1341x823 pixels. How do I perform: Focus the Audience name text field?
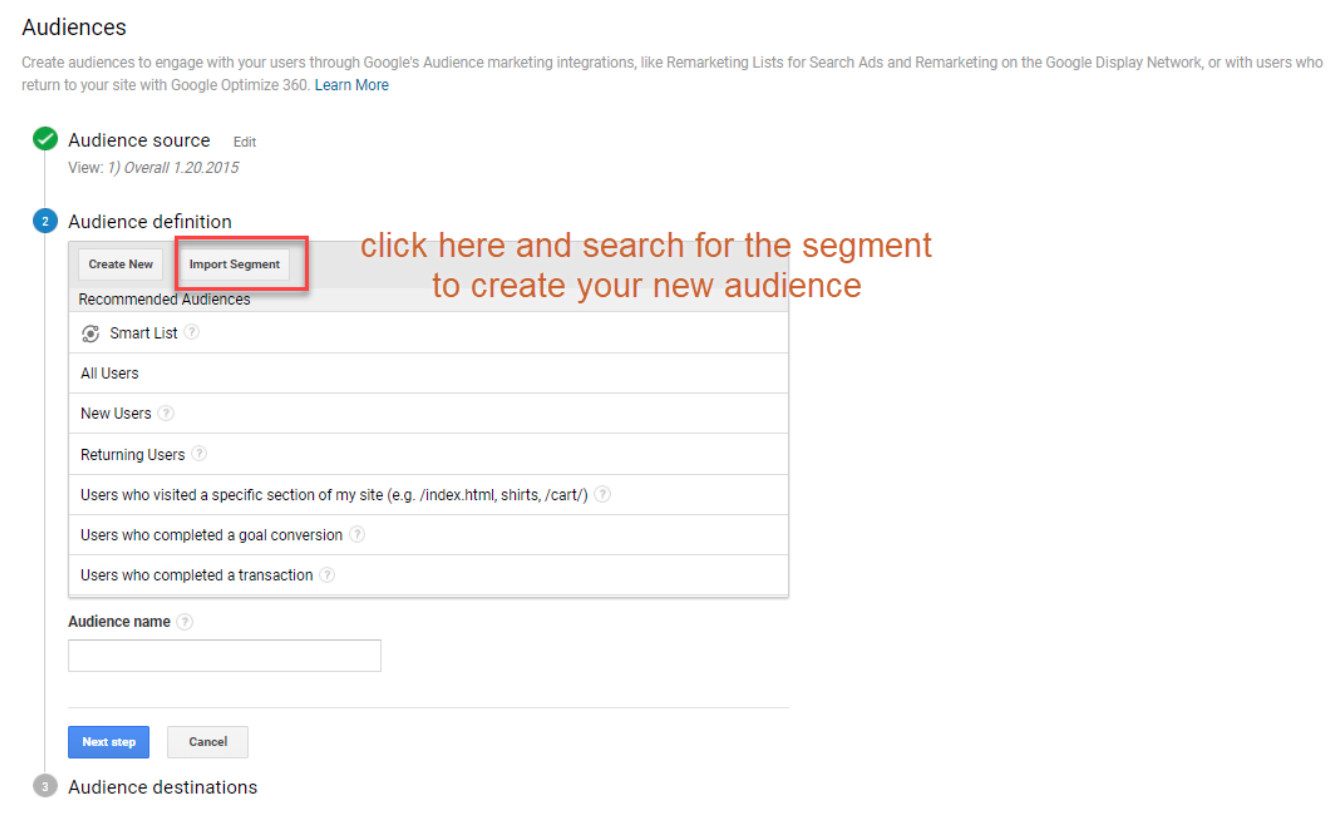[224, 656]
